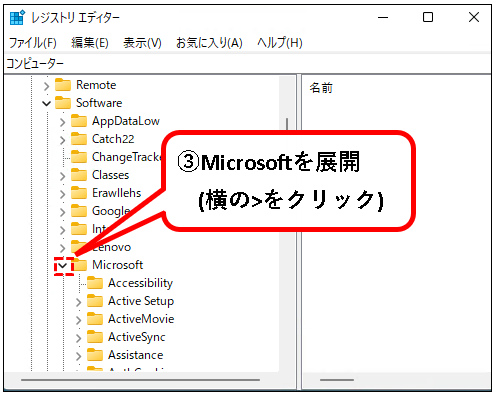Screen dimensions: 496x397
Task: Select the Classes key label
Action: [110, 175]
